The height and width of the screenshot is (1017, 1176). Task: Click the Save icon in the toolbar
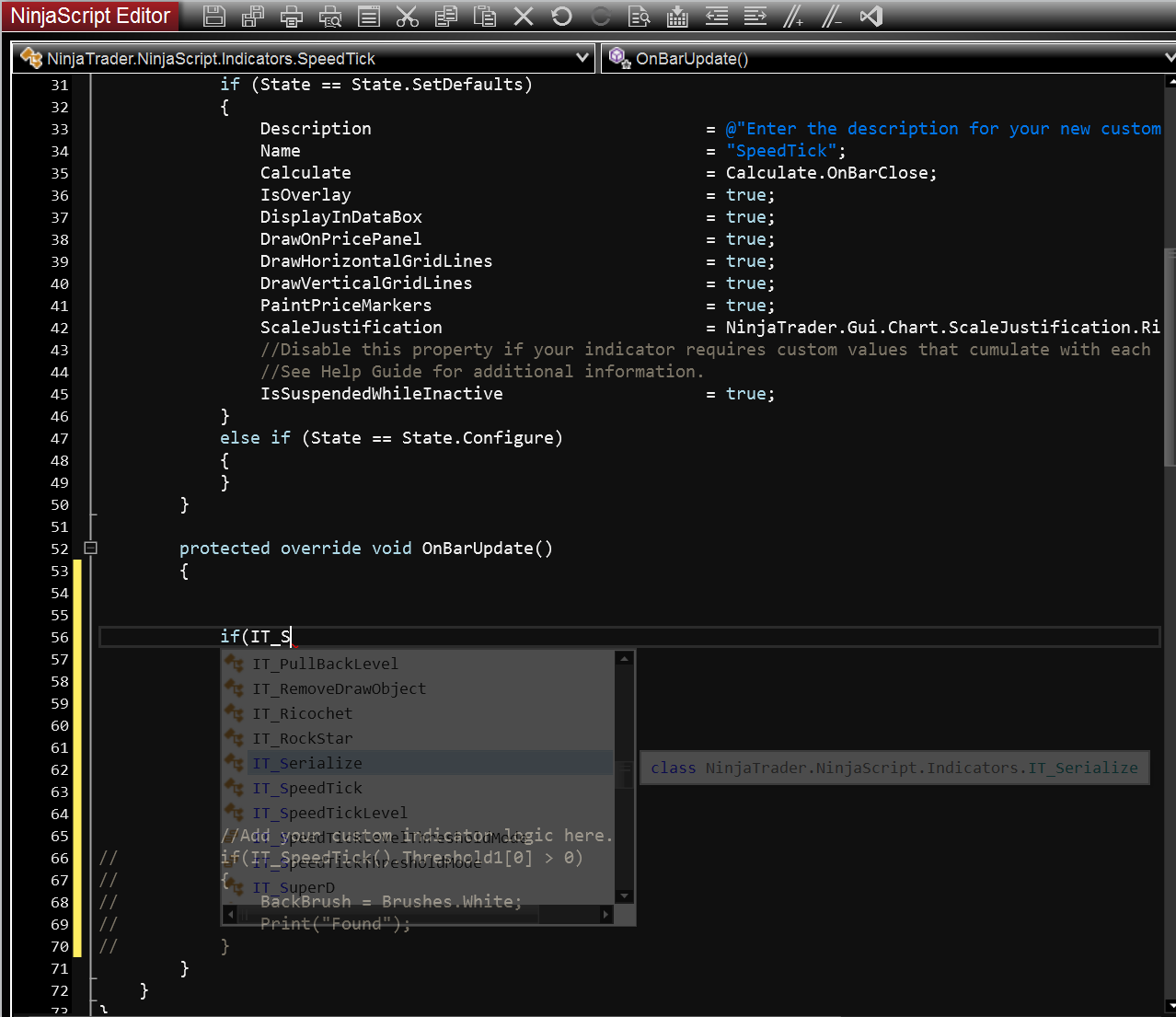tap(214, 16)
